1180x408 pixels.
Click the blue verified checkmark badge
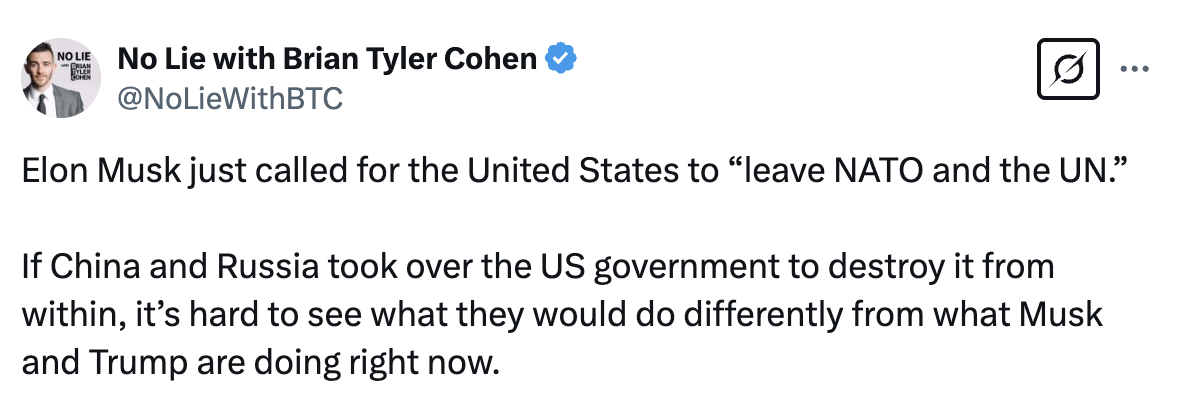pos(562,60)
